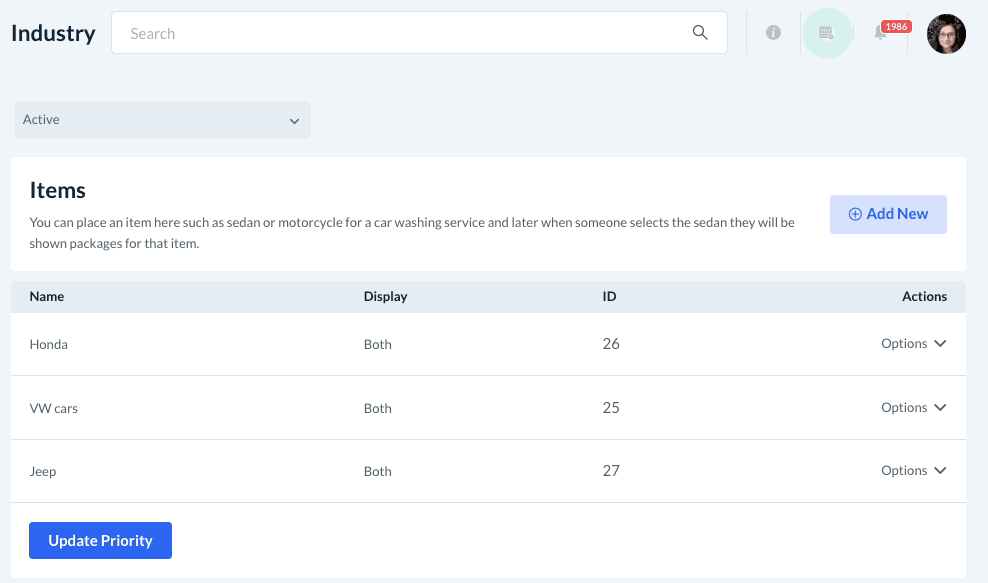Open the Jeep row Options menu
The width and height of the screenshot is (988, 583).
click(x=913, y=471)
